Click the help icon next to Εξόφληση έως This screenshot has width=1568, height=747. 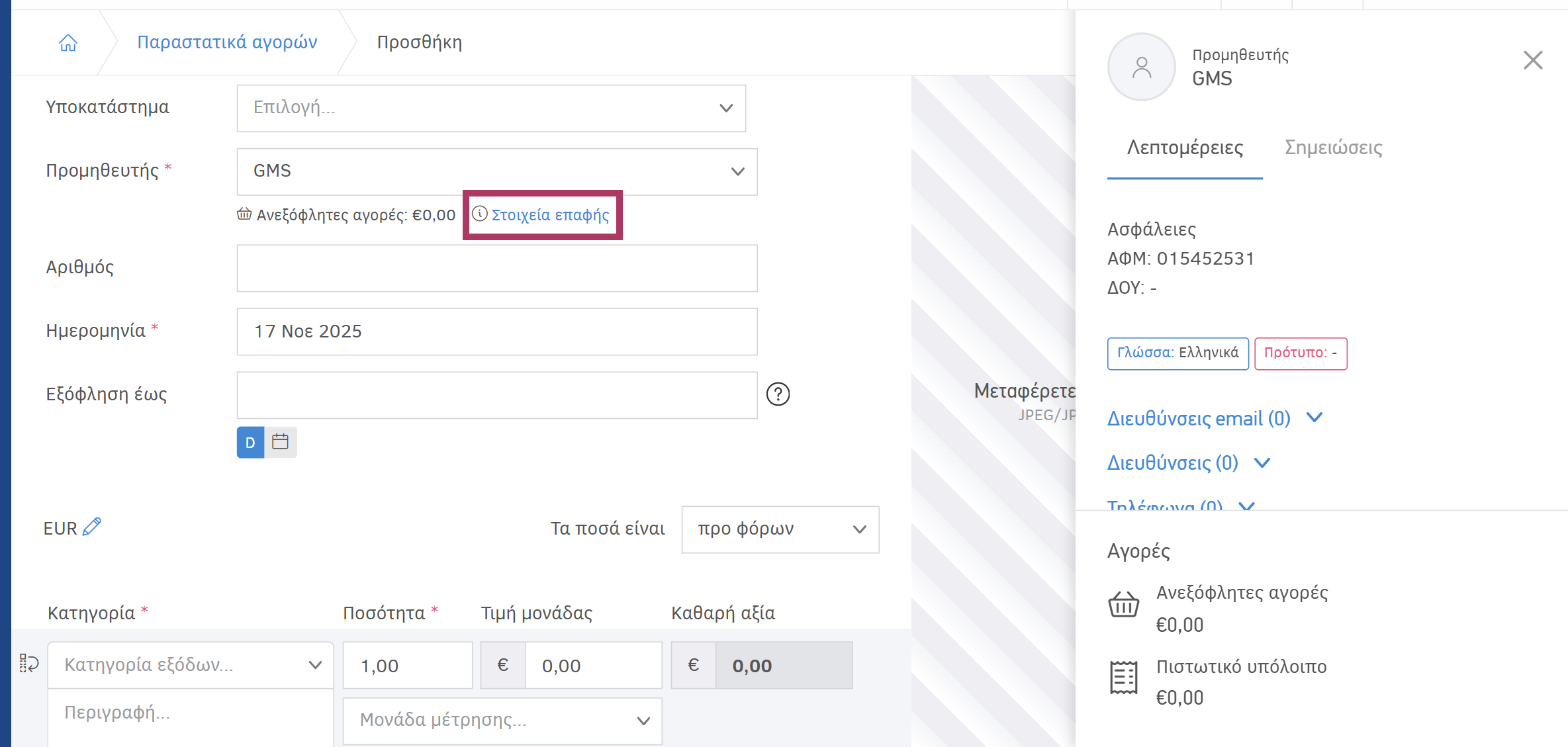[x=778, y=394]
